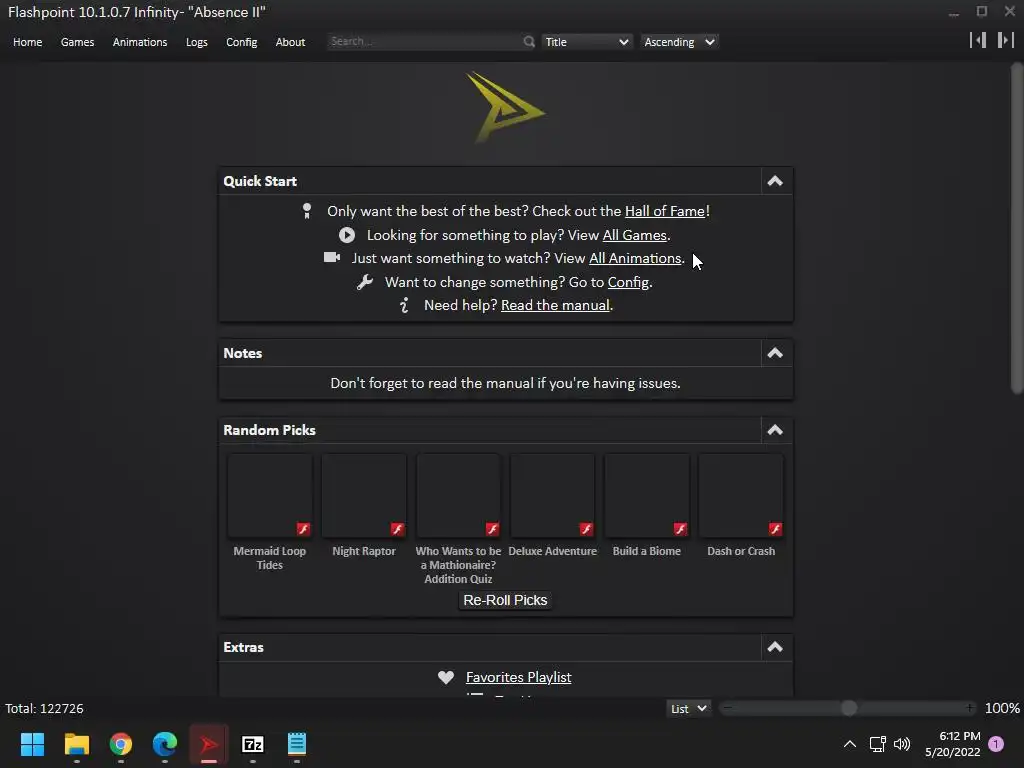
Task: Open the All Animations link
Action: coord(635,258)
